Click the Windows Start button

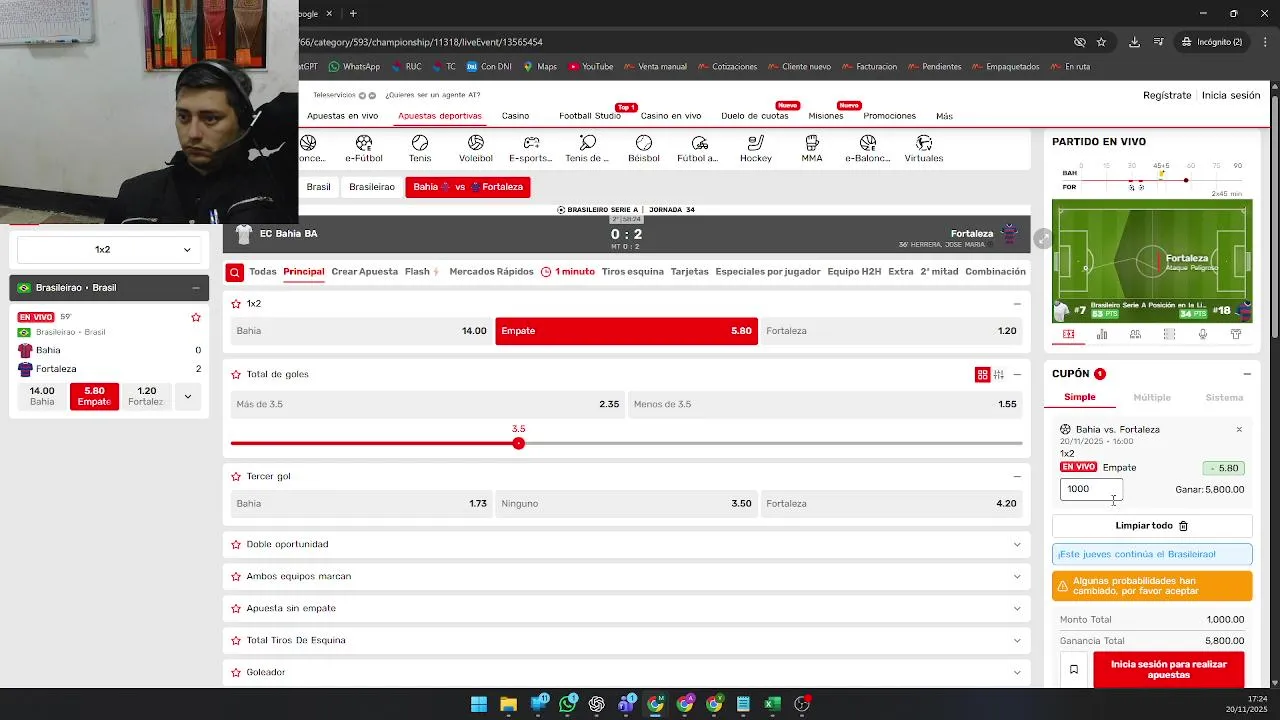click(479, 704)
